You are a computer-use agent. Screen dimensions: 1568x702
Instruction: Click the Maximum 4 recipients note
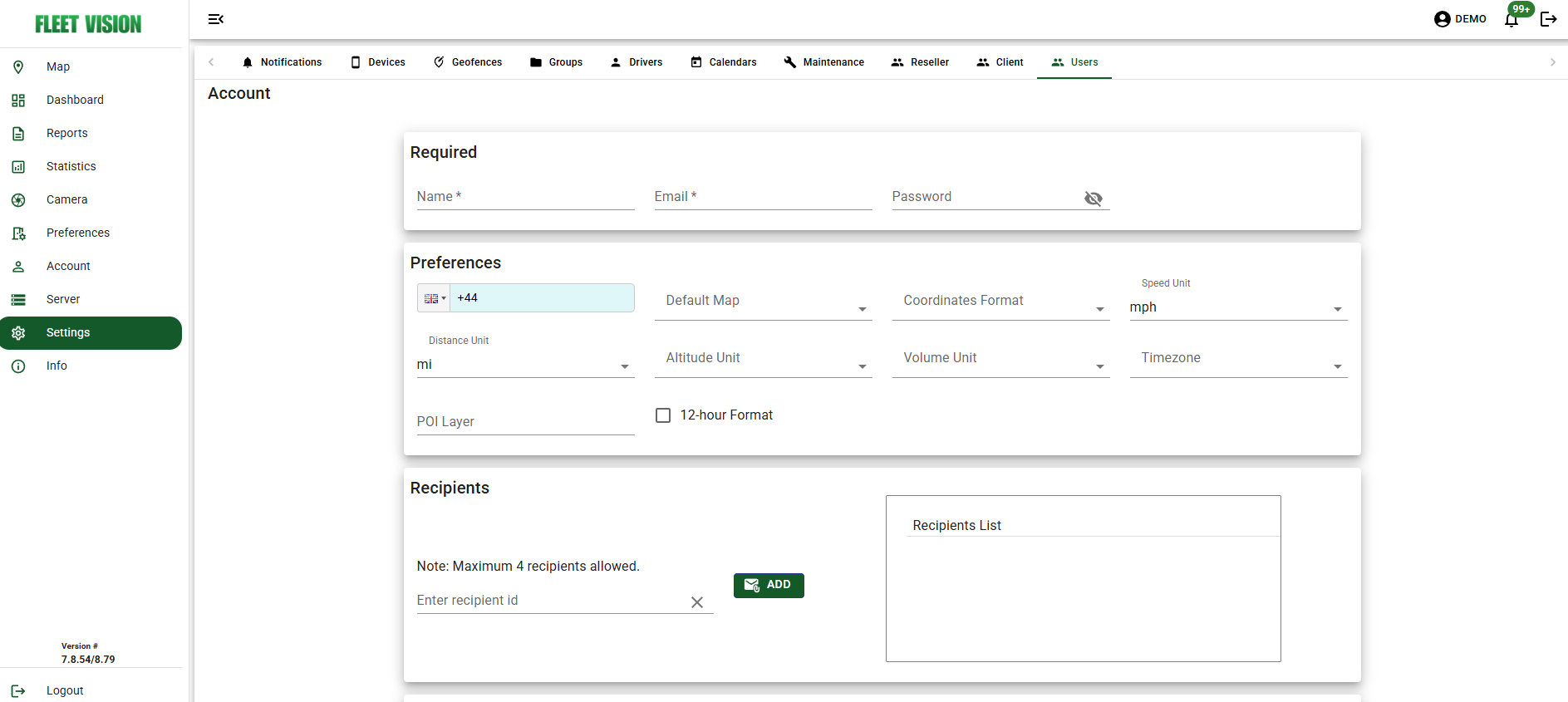(x=528, y=567)
